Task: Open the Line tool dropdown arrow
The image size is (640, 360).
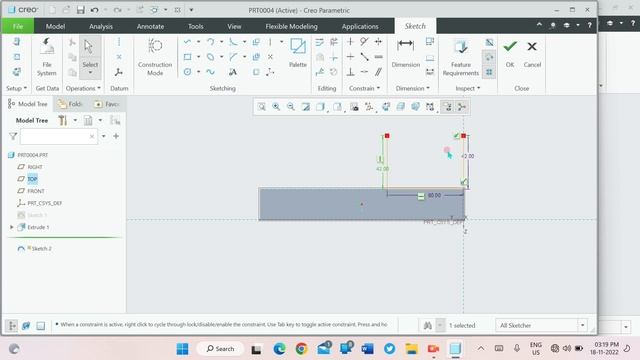Action: tap(198, 42)
